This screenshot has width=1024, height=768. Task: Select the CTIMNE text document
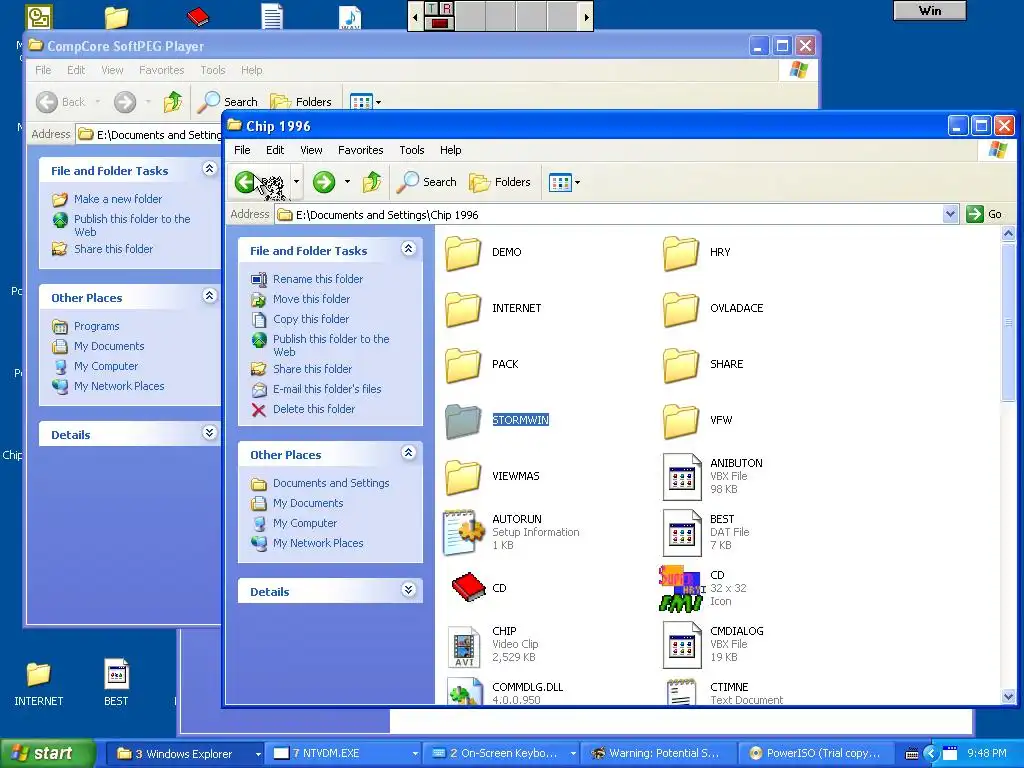click(x=724, y=692)
